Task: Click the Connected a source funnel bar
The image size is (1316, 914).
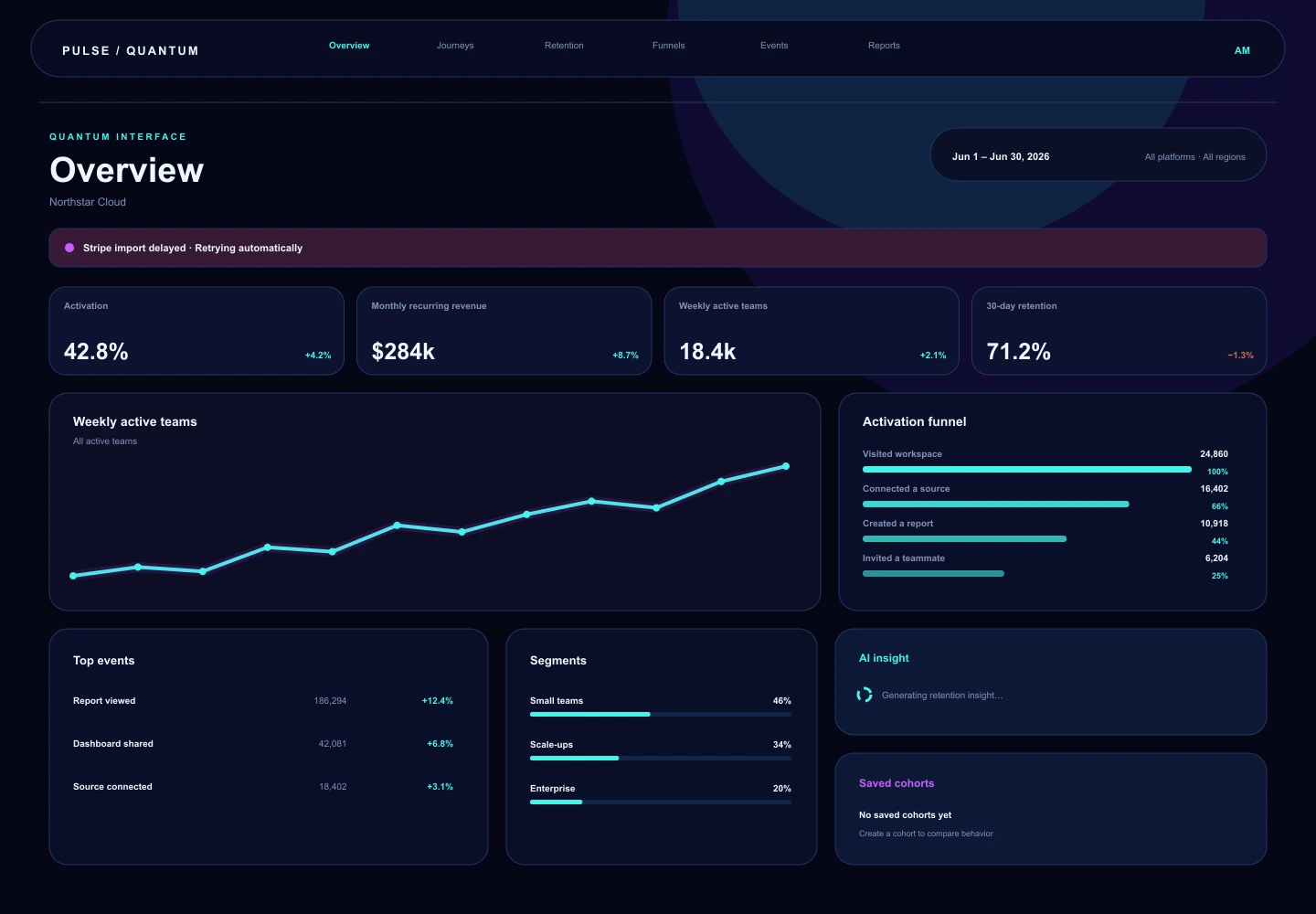Action: point(996,504)
